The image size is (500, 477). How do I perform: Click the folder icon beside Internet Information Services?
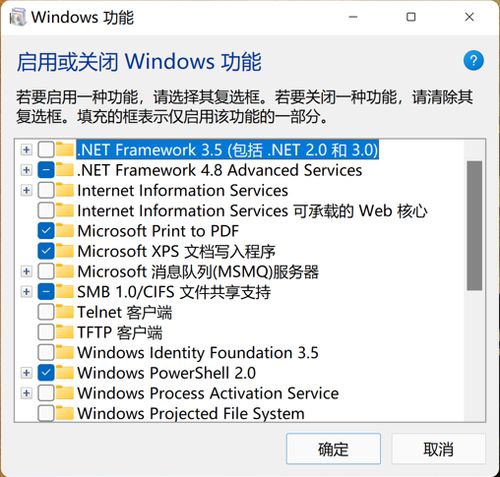[65, 190]
